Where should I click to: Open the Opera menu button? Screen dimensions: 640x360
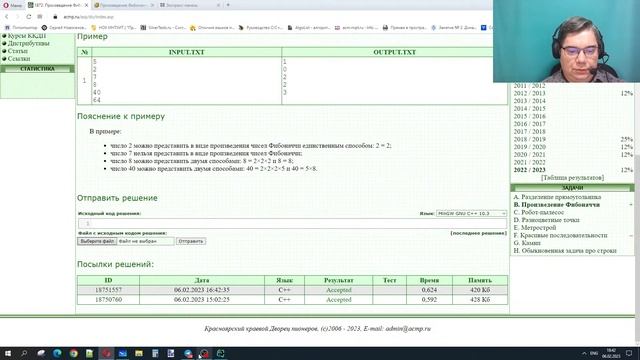click(x=12, y=5)
